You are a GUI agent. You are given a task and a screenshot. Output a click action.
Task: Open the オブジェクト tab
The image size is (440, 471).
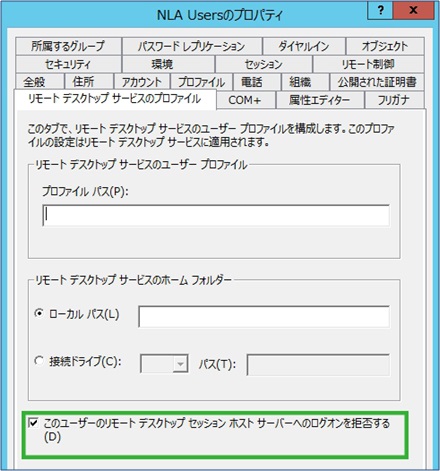point(385,46)
